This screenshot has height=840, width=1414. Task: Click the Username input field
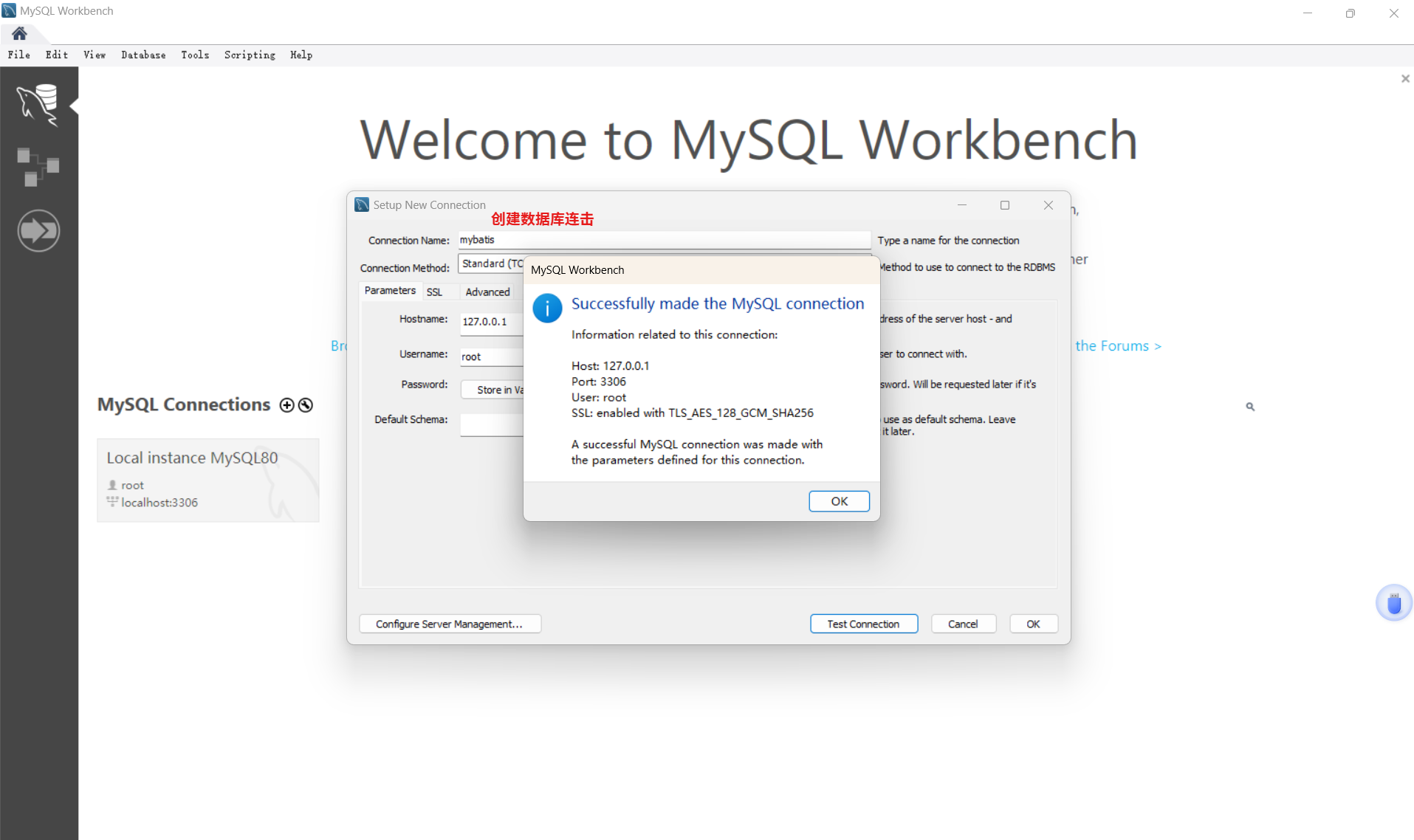[x=492, y=357]
